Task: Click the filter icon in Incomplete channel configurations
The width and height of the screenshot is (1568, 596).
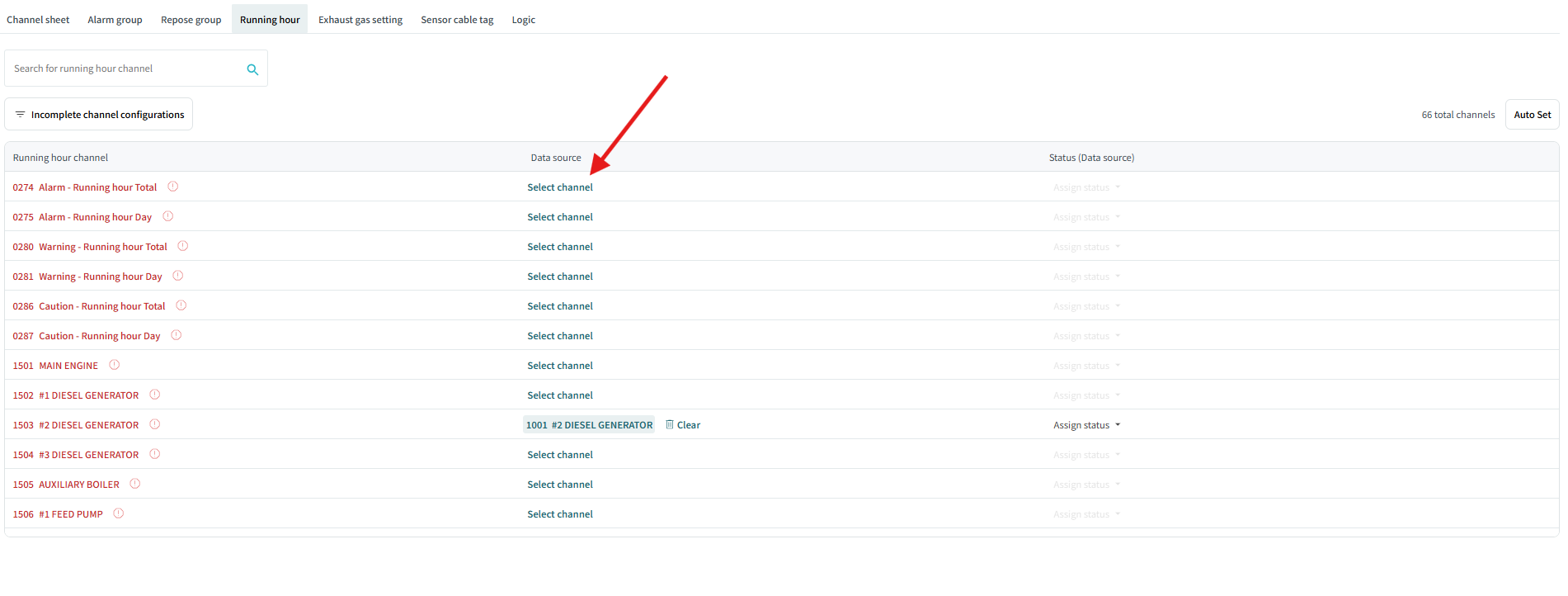Action: click(21, 114)
